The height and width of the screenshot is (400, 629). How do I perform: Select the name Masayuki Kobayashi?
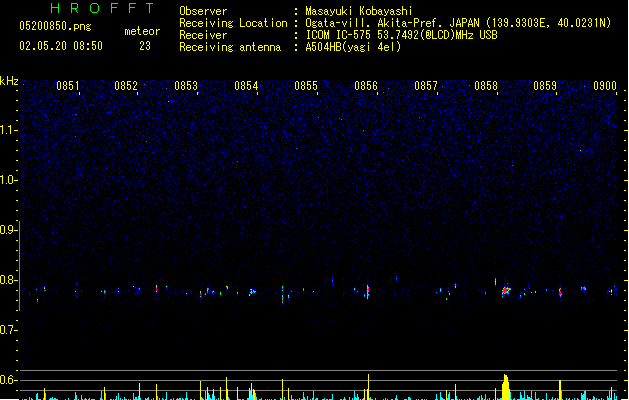tap(359, 11)
